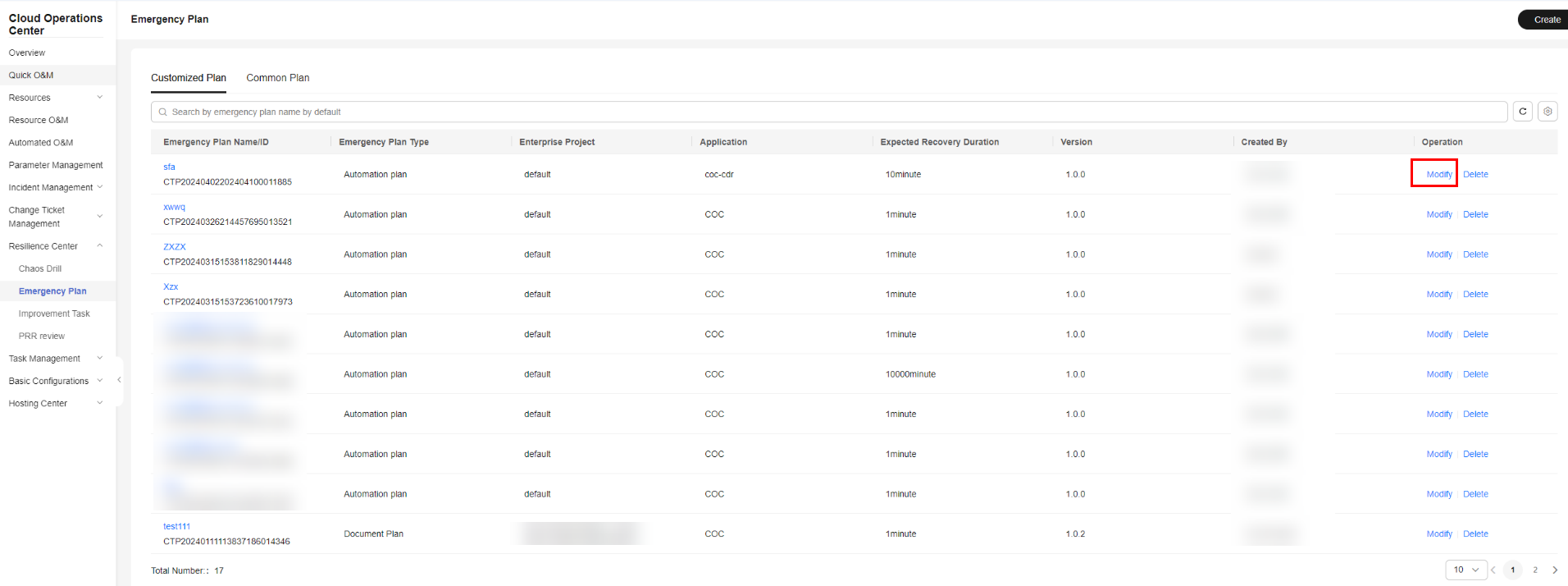This screenshot has width=1568, height=586.
Task: Click Delete for the Xzx plan
Action: (x=1475, y=295)
